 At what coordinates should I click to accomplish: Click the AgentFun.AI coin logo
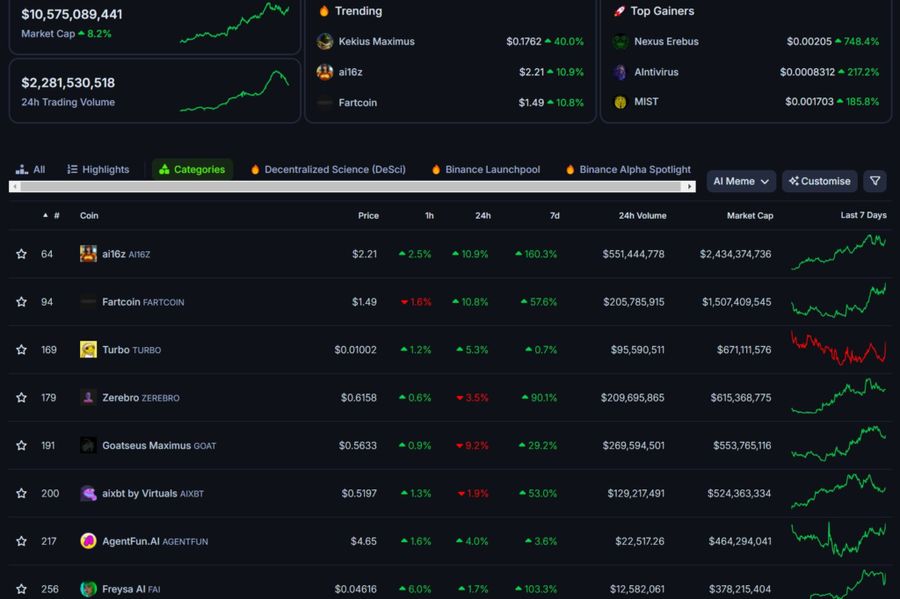[x=88, y=541]
